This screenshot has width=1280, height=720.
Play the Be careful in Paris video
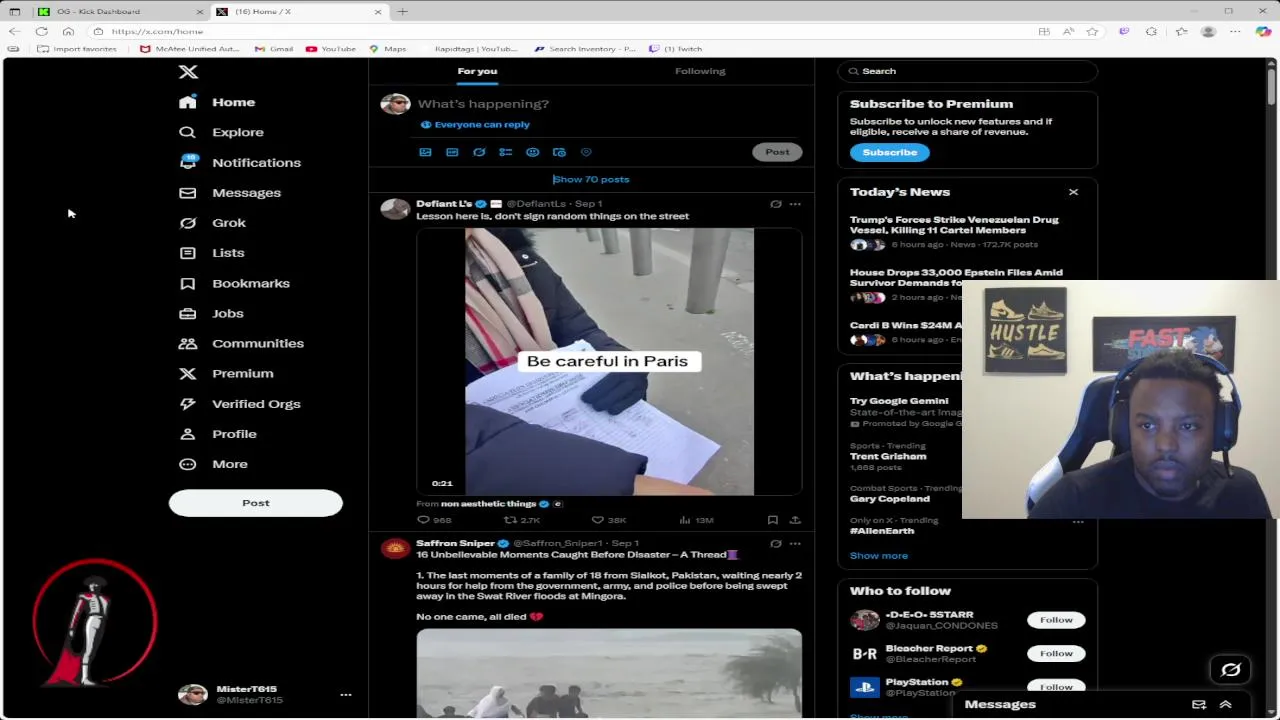[609, 362]
